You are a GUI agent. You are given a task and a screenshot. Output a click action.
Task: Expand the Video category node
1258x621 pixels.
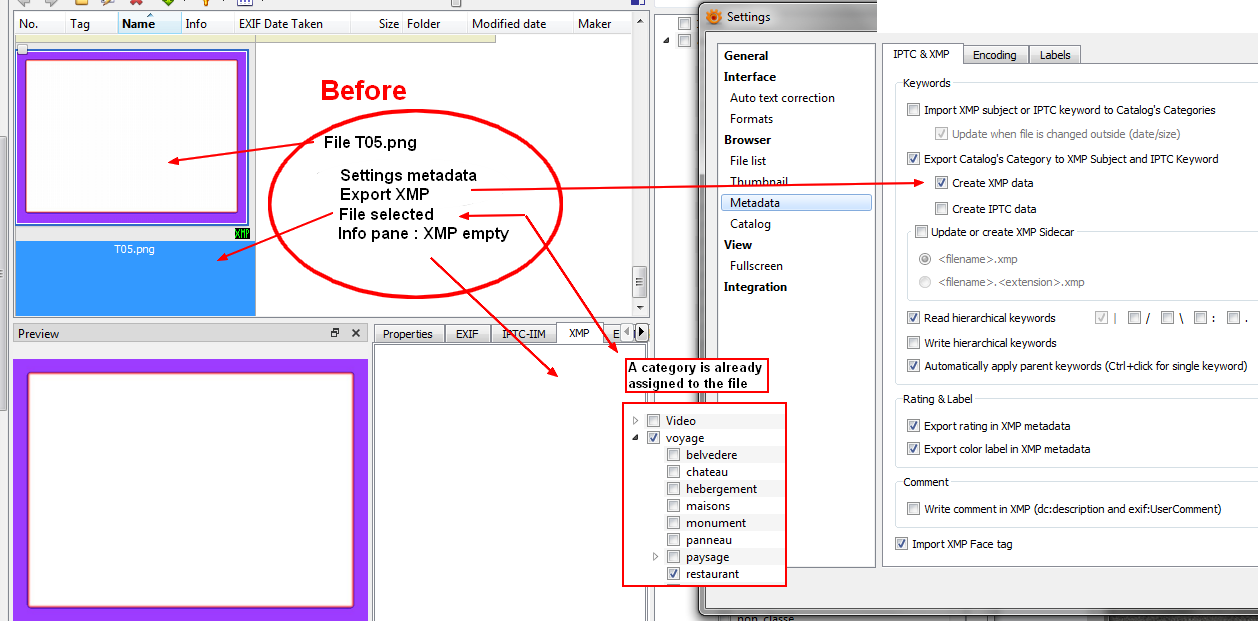pyautogui.click(x=636, y=421)
